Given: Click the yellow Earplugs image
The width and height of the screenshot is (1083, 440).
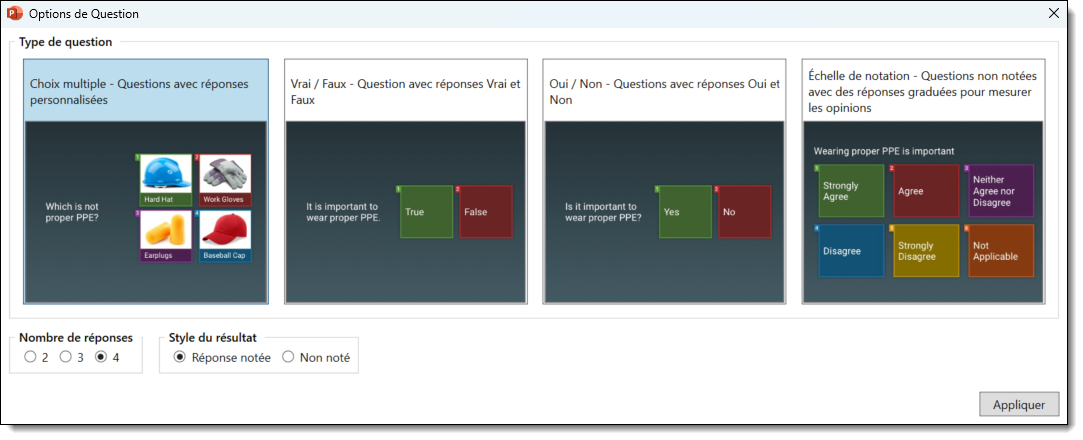Looking at the screenshot, I should [x=165, y=232].
